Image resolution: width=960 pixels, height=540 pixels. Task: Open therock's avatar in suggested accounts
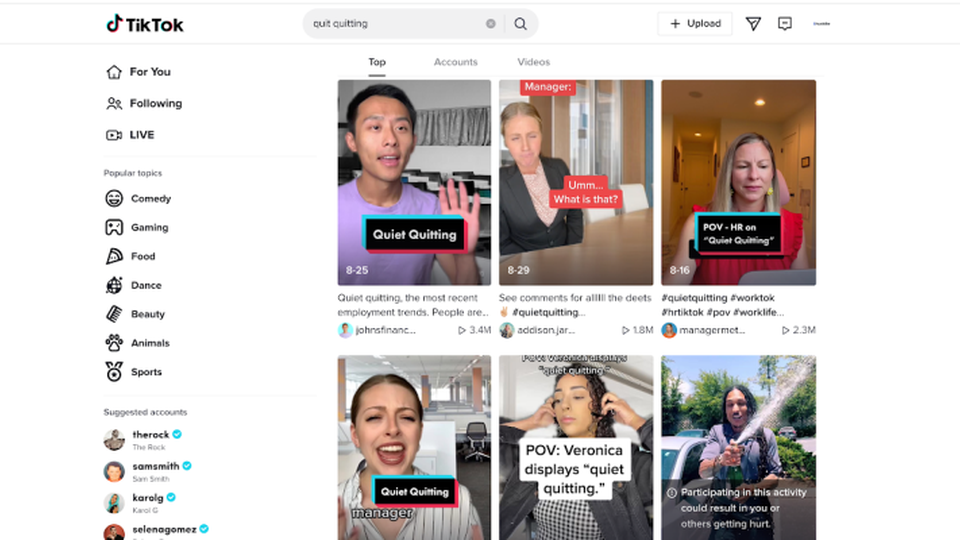click(114, 440)
